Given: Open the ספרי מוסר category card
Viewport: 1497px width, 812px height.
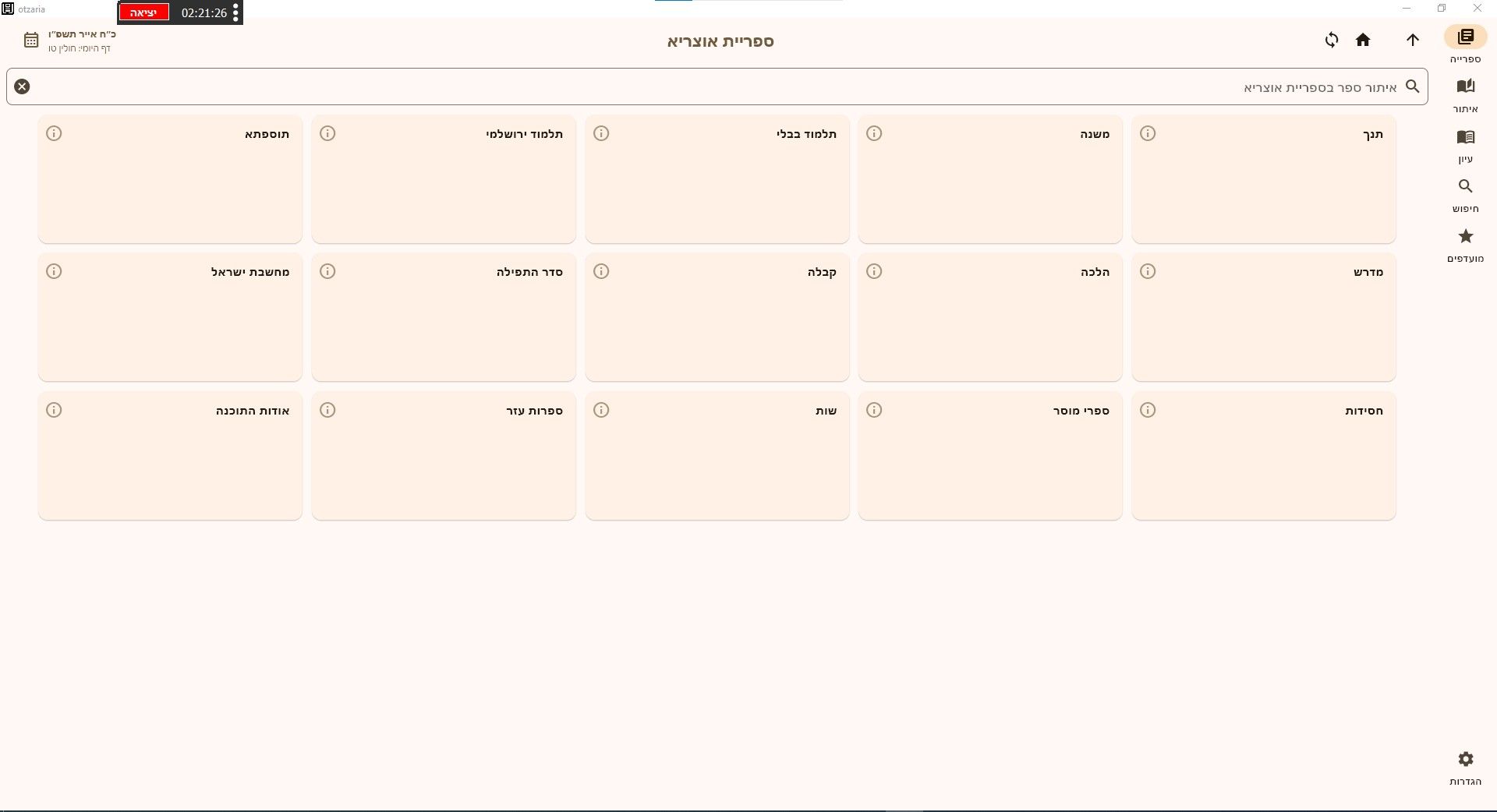Looking at the screenshot, I should click(990, 456).
